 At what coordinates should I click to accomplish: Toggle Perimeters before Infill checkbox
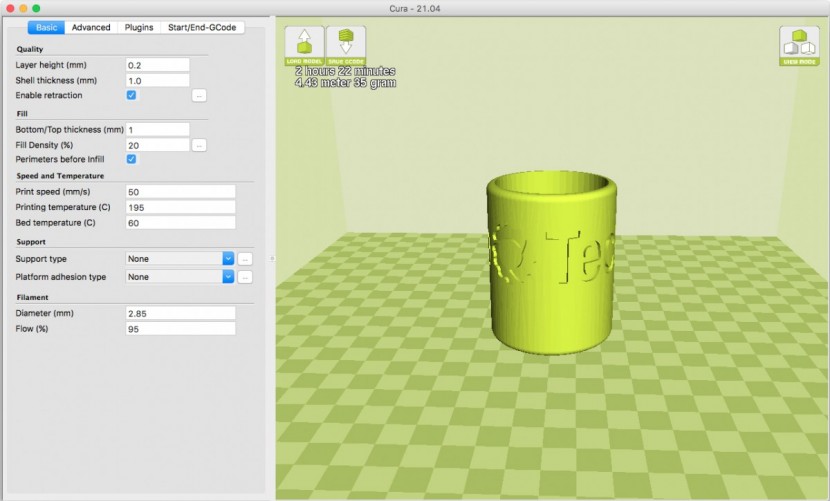131,159
